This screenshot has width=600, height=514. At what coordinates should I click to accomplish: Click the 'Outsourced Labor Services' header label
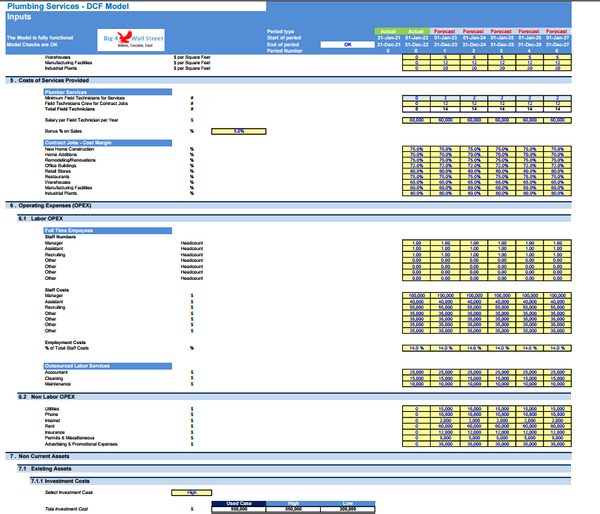(x=77, y=365)
